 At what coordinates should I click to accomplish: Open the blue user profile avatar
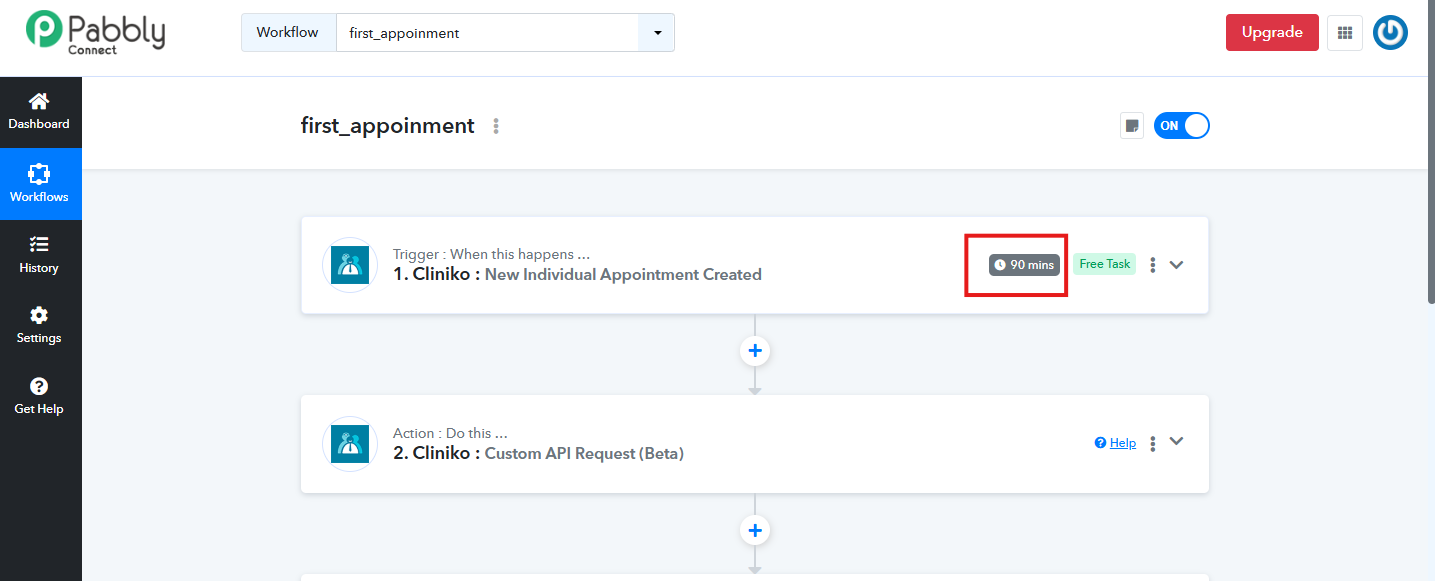(1391, 33)
